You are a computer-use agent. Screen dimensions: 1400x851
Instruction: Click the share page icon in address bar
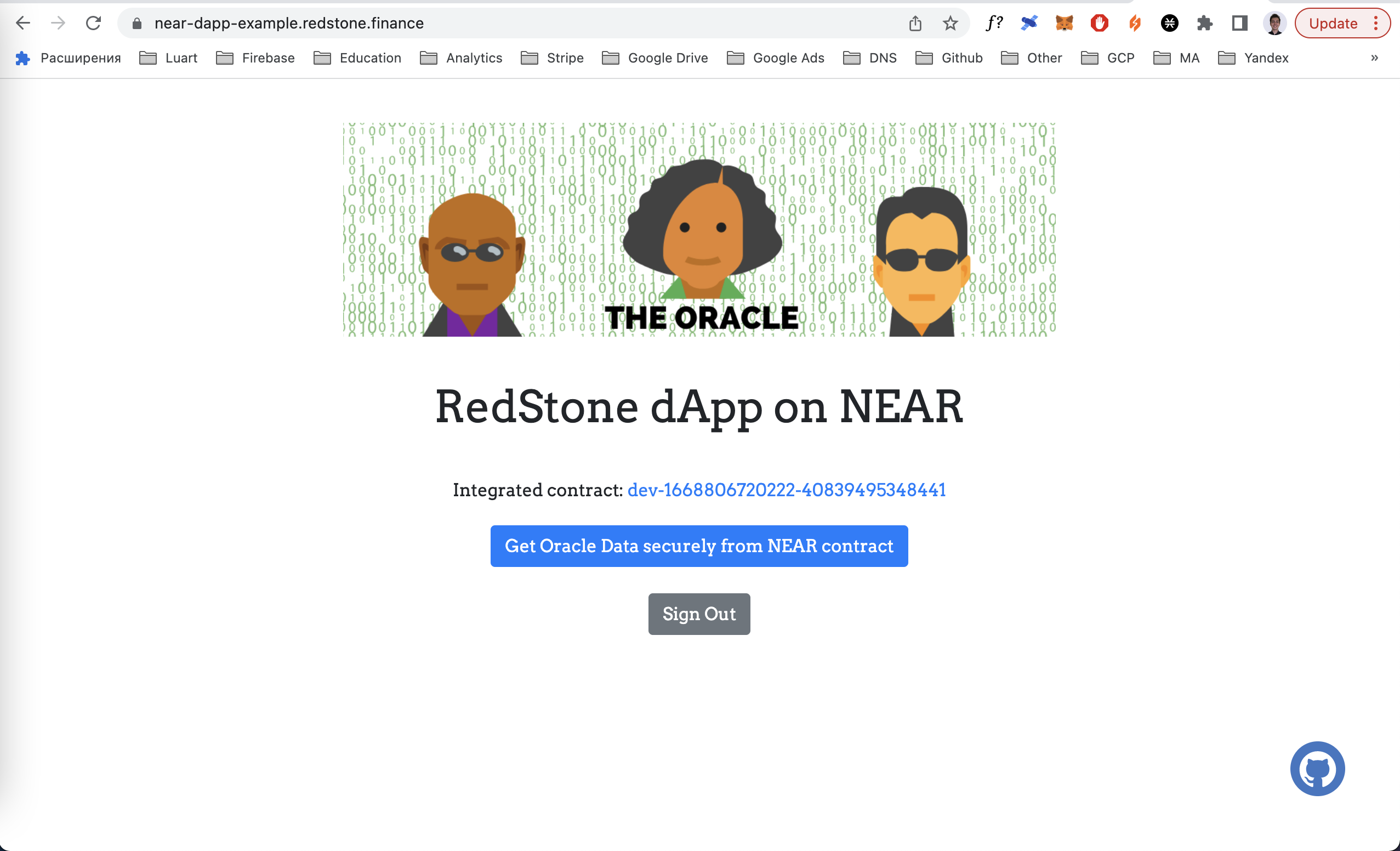(915, 24)
